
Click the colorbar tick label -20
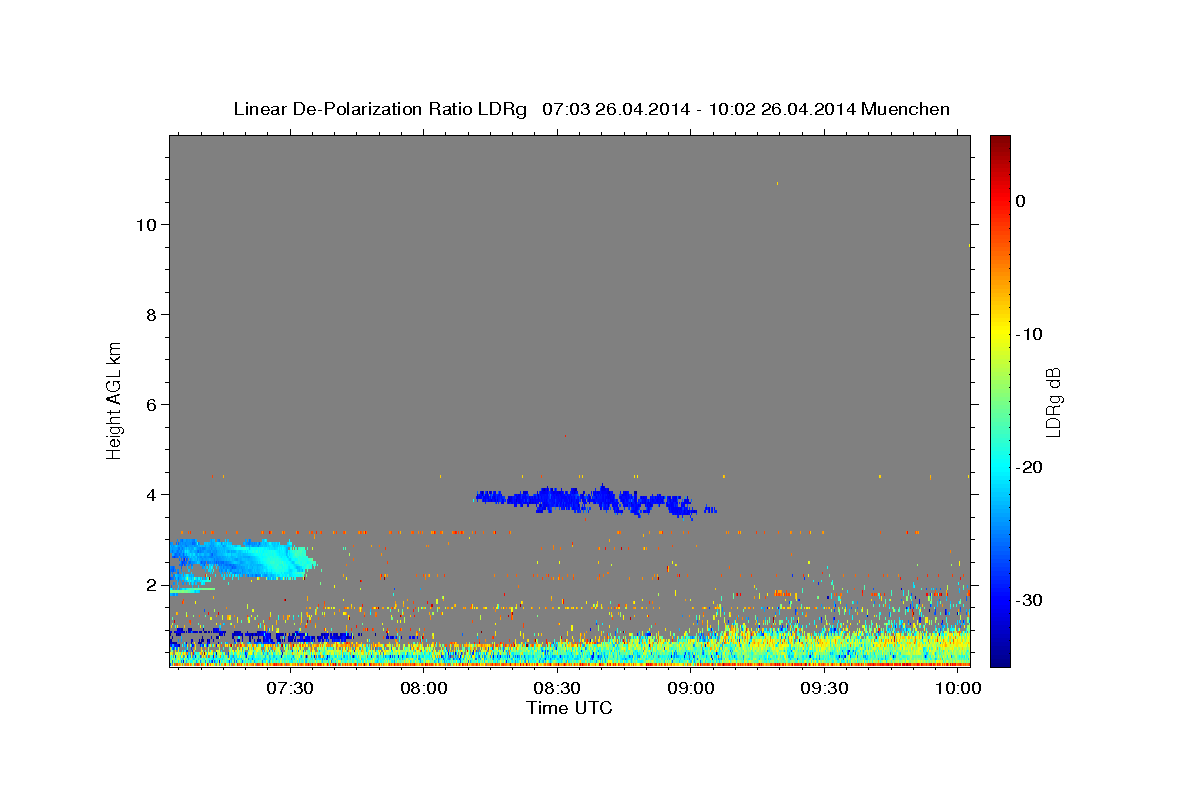click(1028, 467)
